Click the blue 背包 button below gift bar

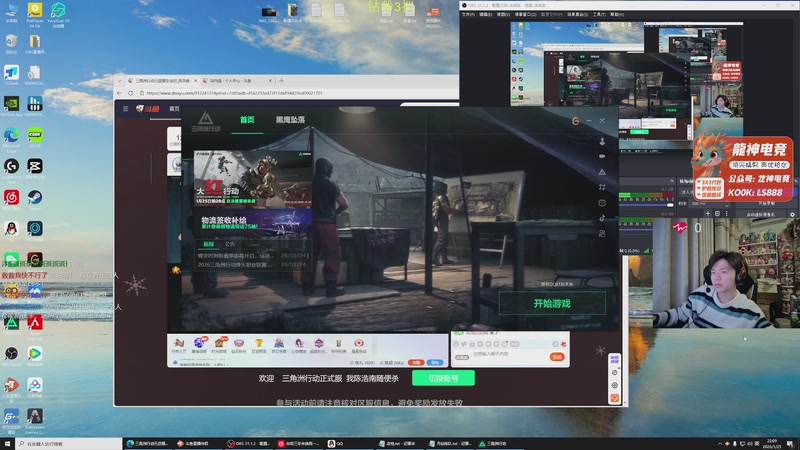click(x=435, y=362)
